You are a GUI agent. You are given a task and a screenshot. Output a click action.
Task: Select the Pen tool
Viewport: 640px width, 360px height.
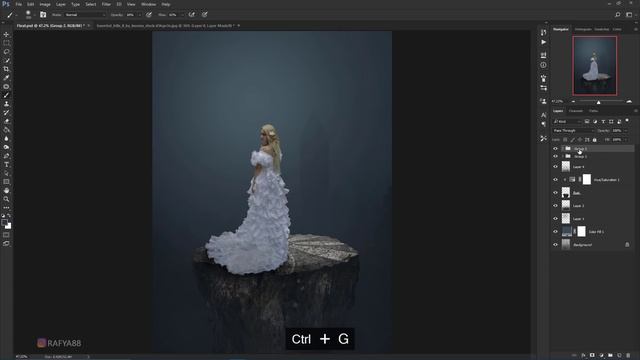click(x=6, y=156)
